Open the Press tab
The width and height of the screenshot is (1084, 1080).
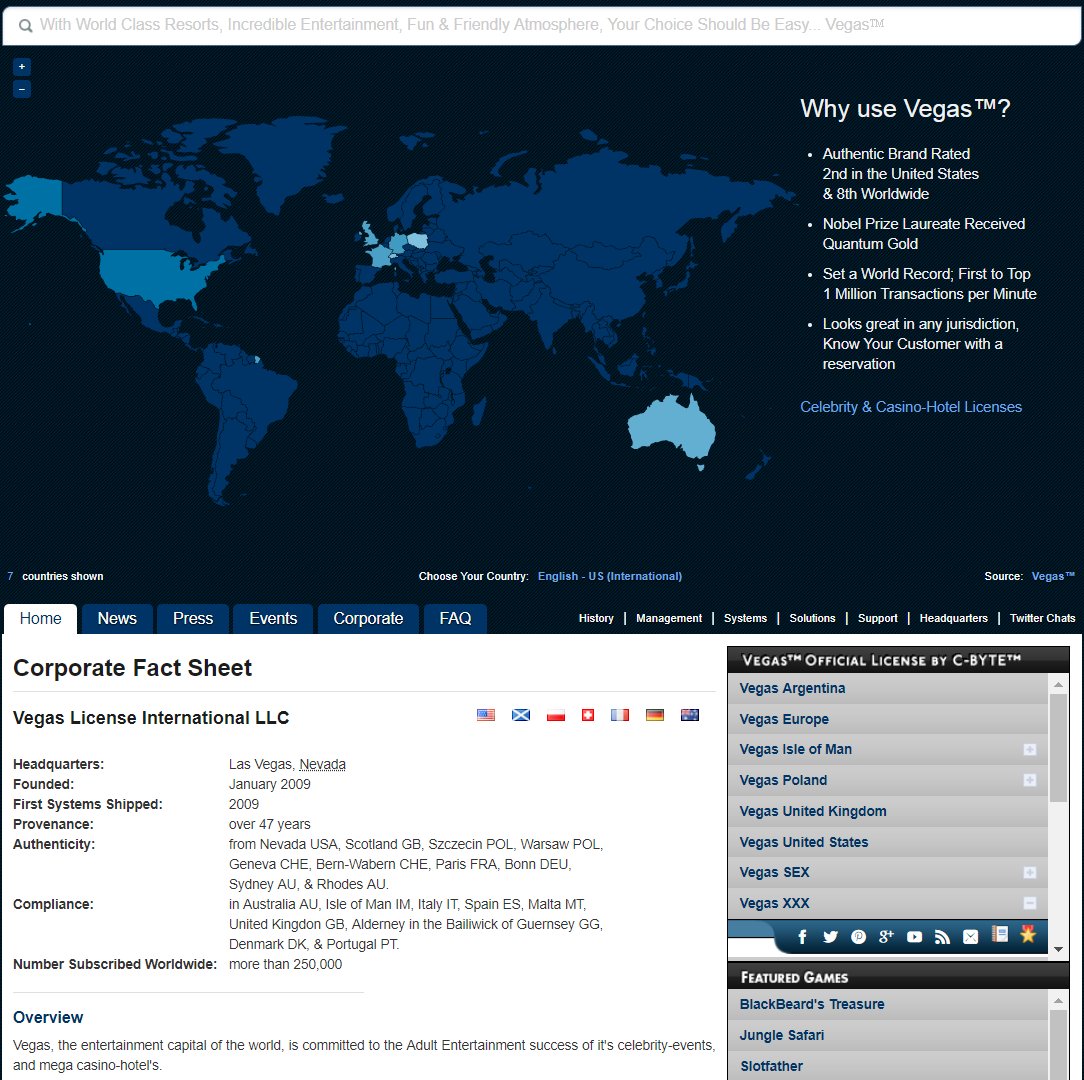click(193, 618)
